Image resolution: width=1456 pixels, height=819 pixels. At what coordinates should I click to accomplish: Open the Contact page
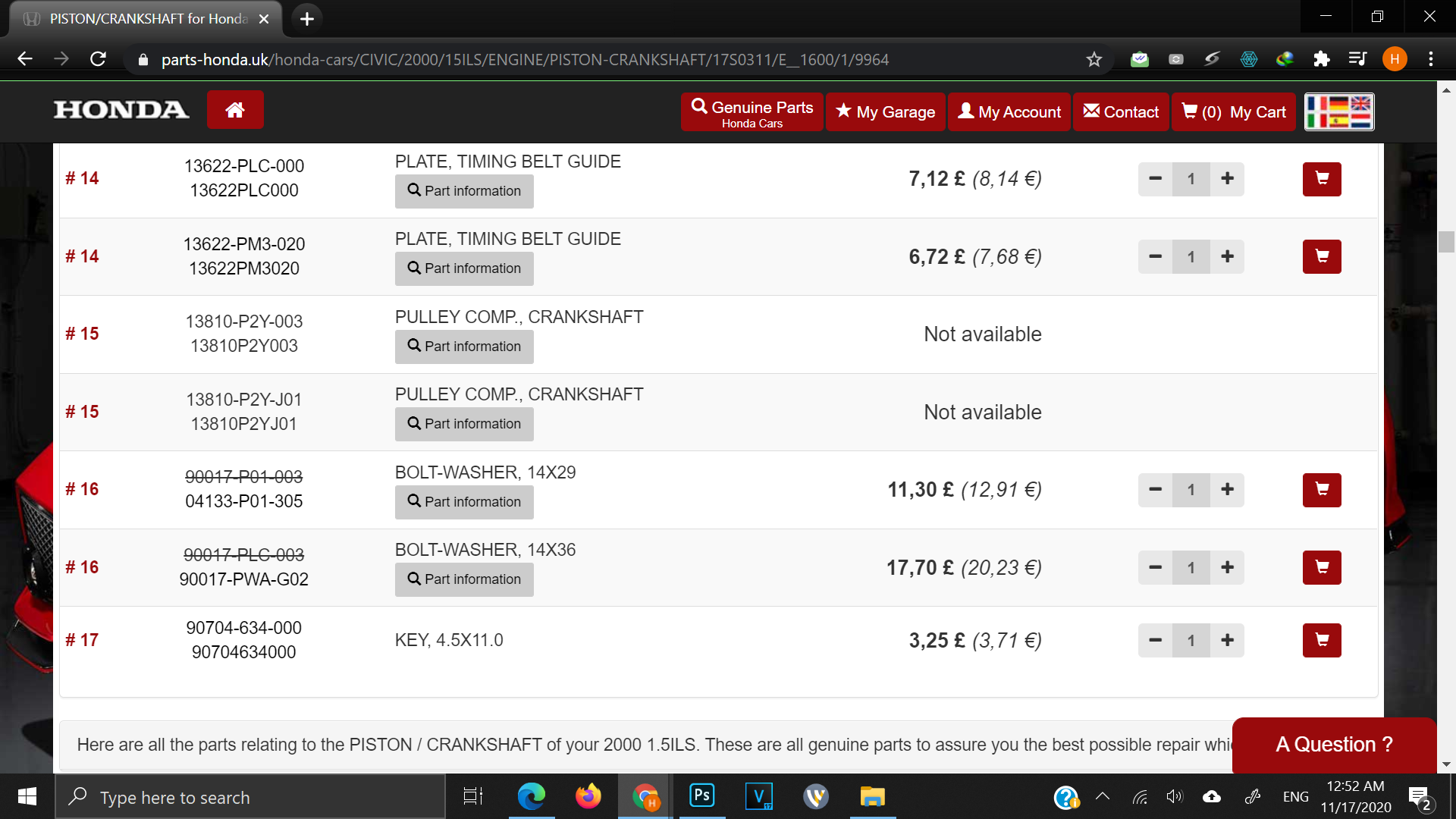1120,111
